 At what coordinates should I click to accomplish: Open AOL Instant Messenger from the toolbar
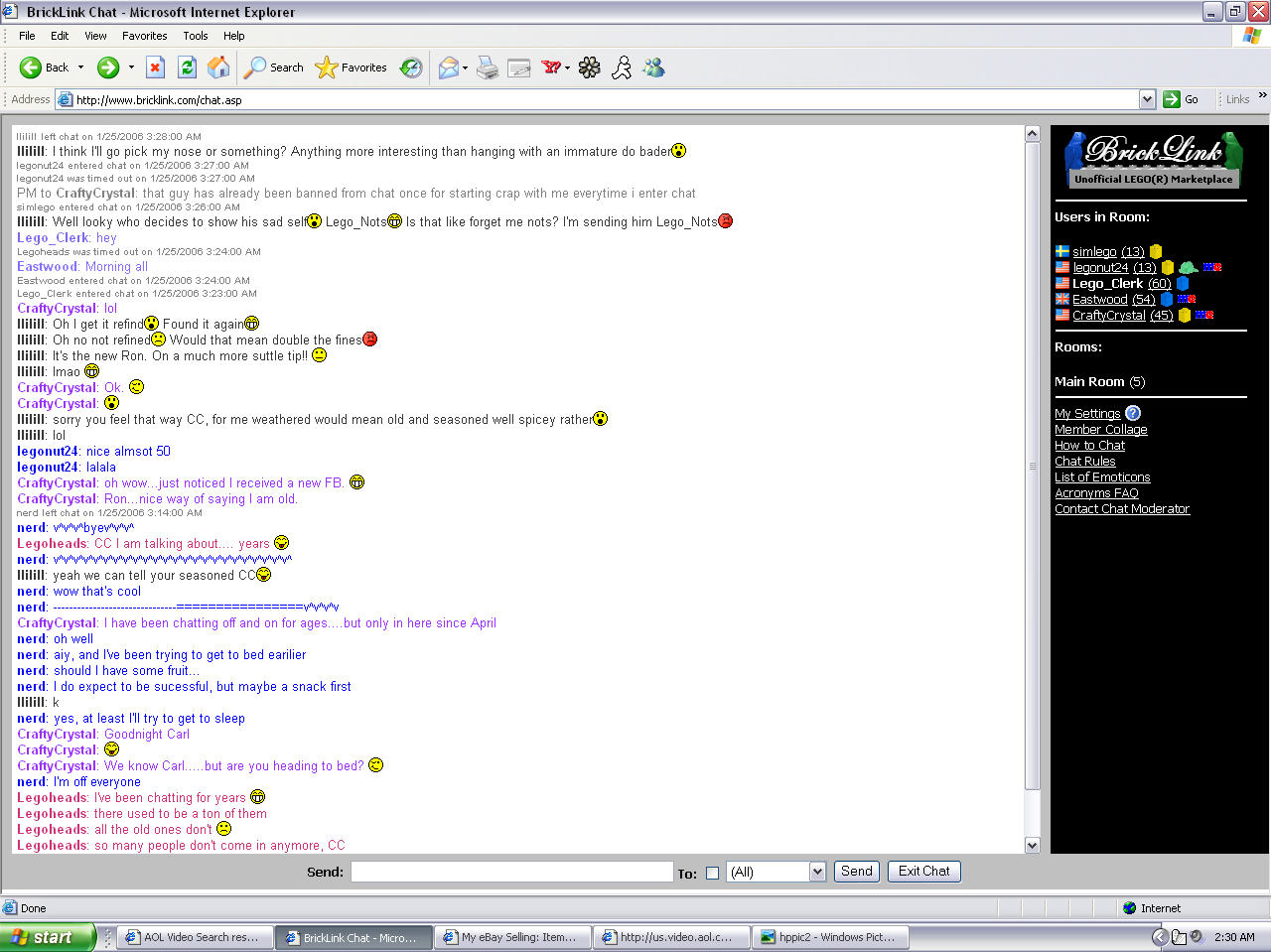[x=622, y=68]
